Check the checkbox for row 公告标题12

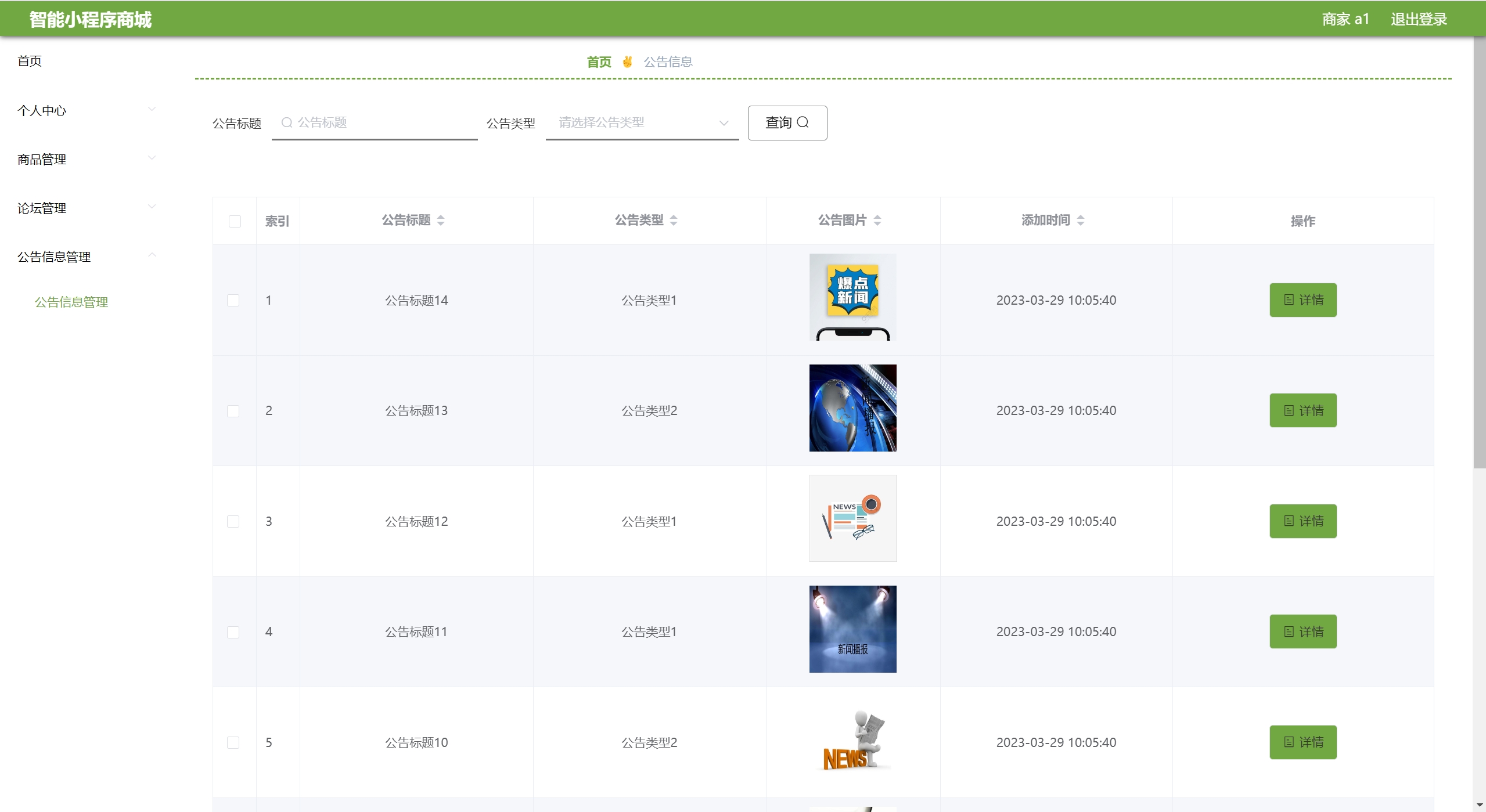coord(233,522)
